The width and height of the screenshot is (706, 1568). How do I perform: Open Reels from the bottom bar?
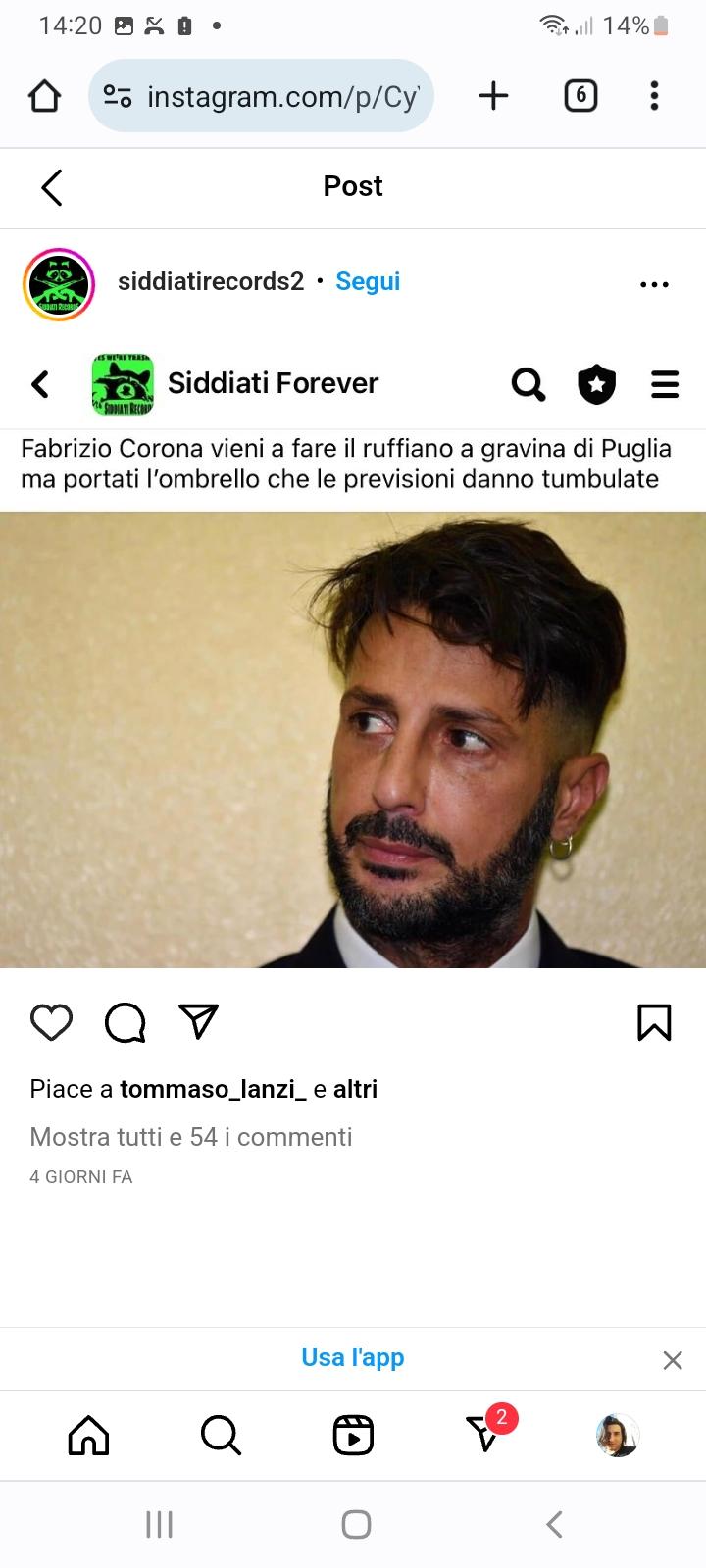click(x=353, y=1436)
